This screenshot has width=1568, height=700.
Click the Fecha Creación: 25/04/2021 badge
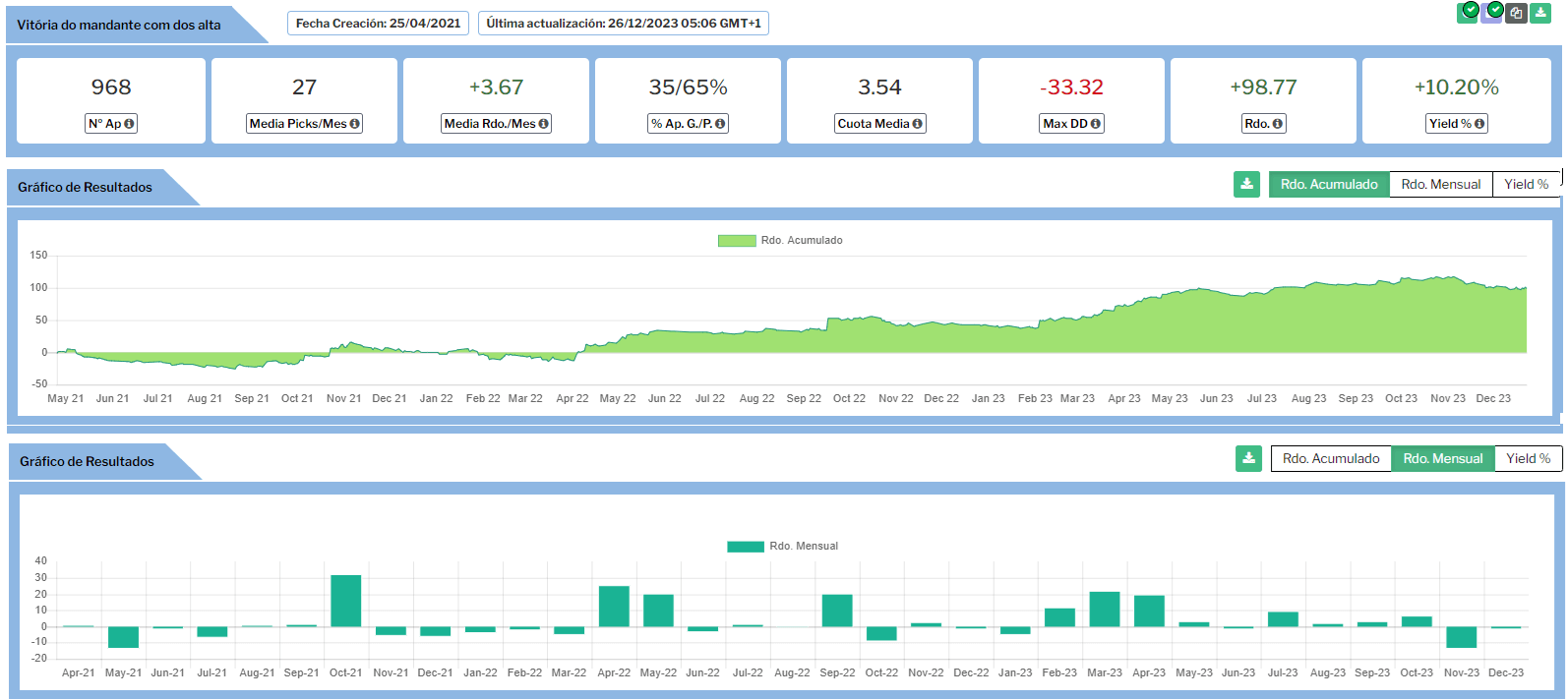(x=378, y=24)
